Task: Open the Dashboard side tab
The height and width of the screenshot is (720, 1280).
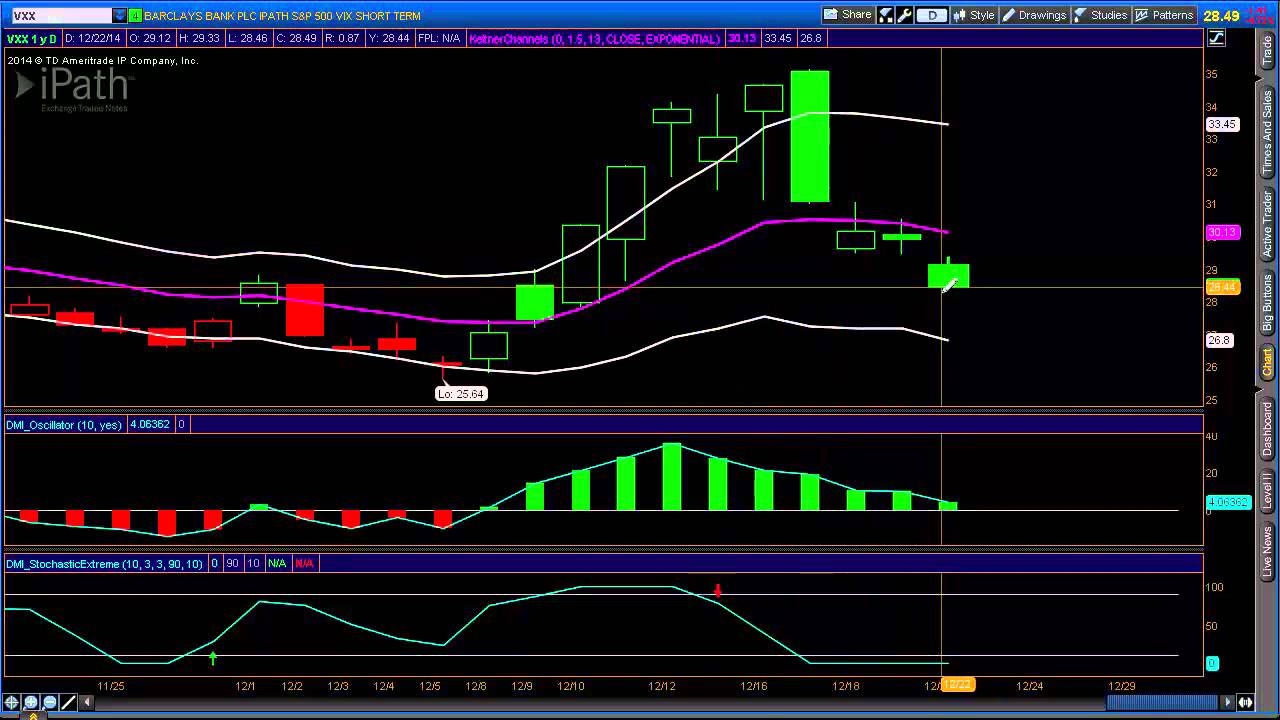Action: point(1267,430)
